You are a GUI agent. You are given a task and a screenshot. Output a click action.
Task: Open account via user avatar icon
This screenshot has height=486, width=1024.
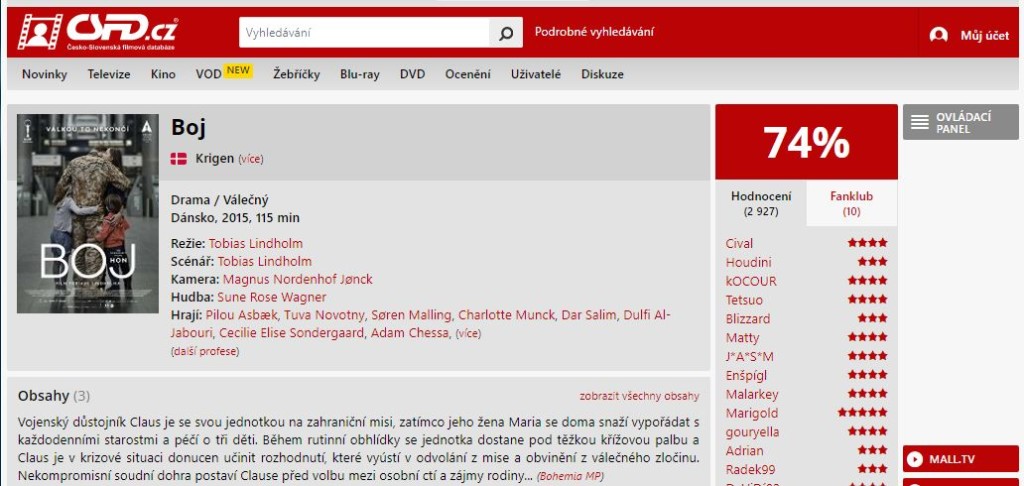coord(938,35)
